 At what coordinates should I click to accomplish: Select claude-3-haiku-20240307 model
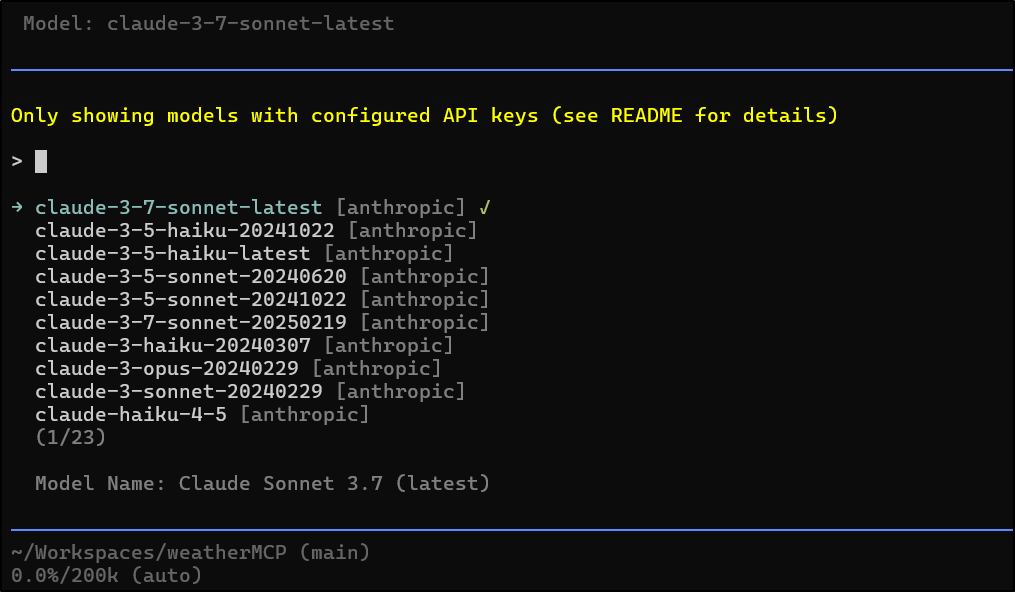coord(172,345)
